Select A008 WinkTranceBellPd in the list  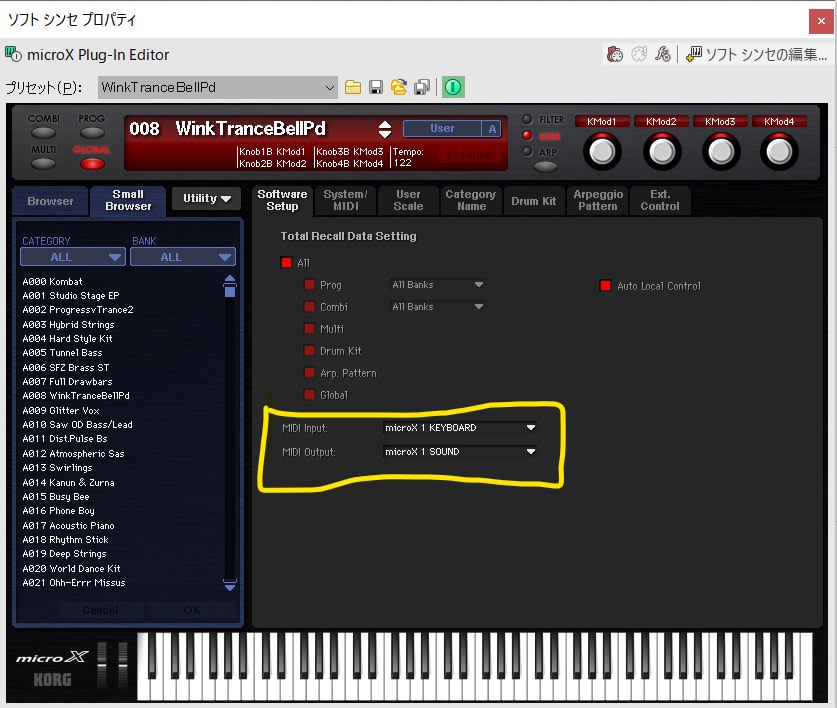pyautogui.click(x=76, y=396)
